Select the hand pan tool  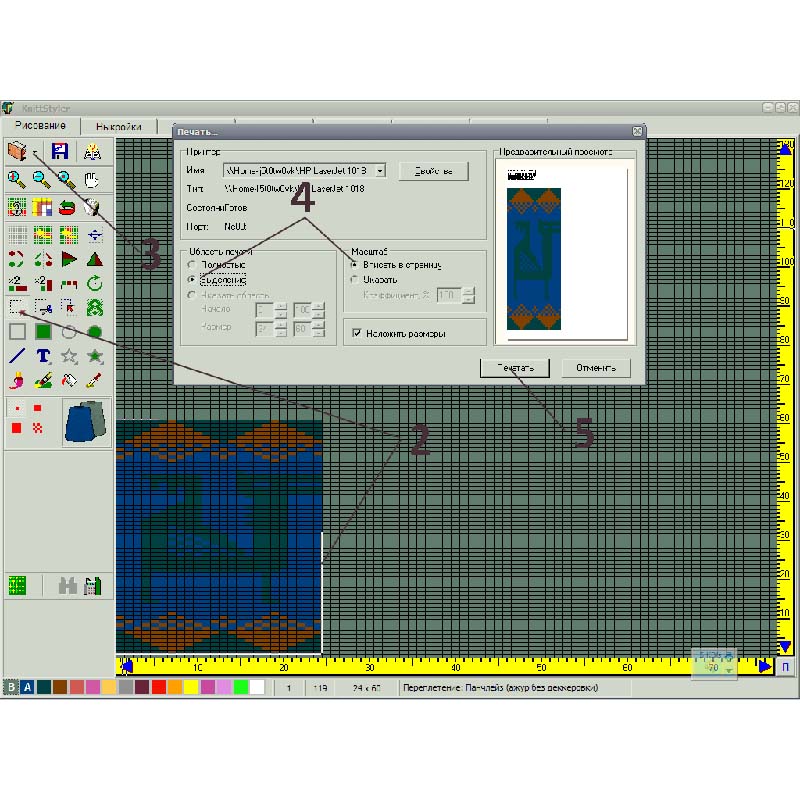tap(92, 179)
